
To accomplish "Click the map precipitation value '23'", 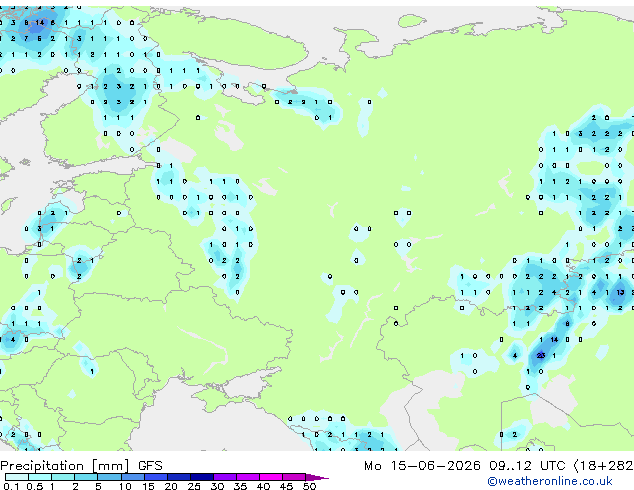I will tap(541, 356).
